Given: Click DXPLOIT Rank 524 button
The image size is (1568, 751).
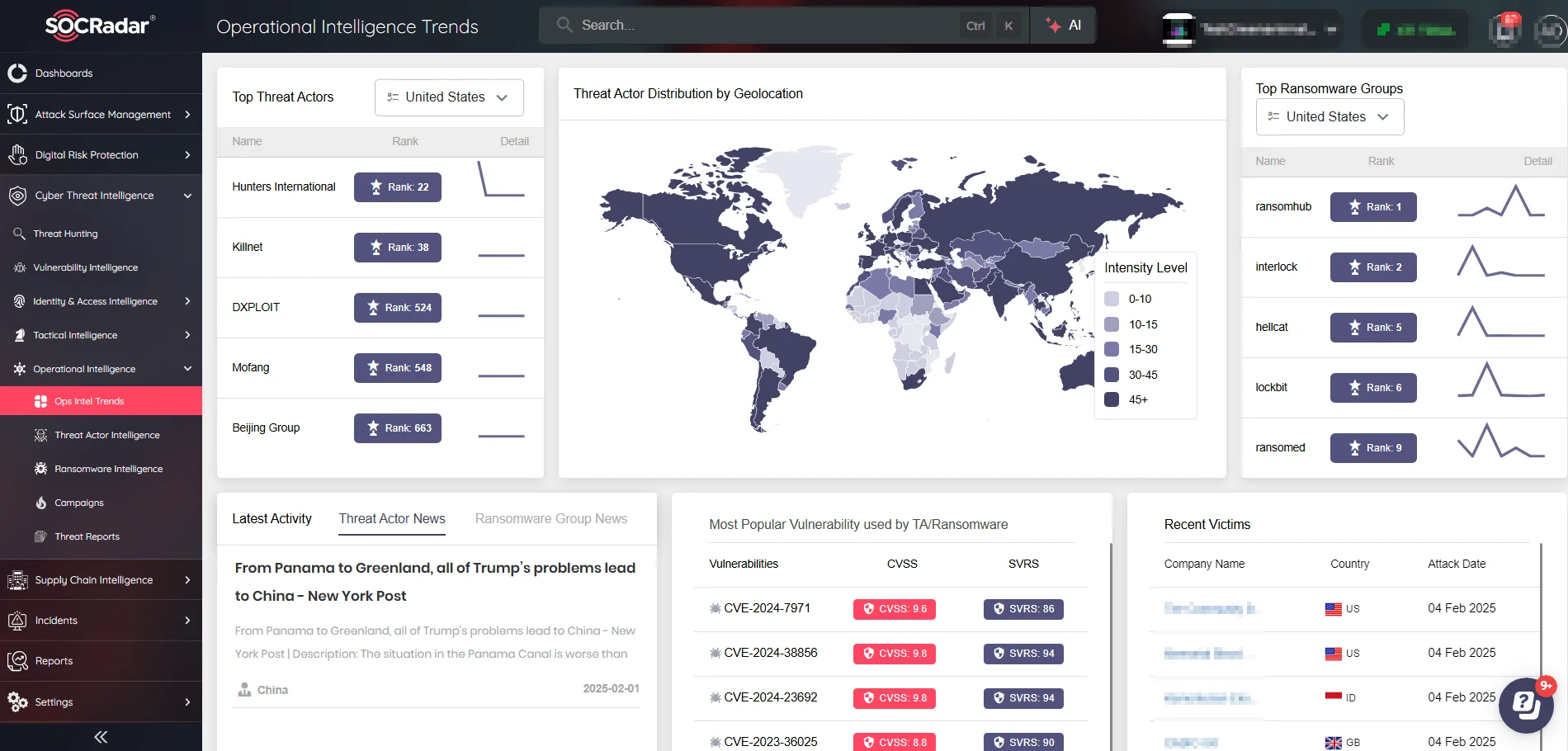Looking at the screenshot, I should (x=398, y=308).
